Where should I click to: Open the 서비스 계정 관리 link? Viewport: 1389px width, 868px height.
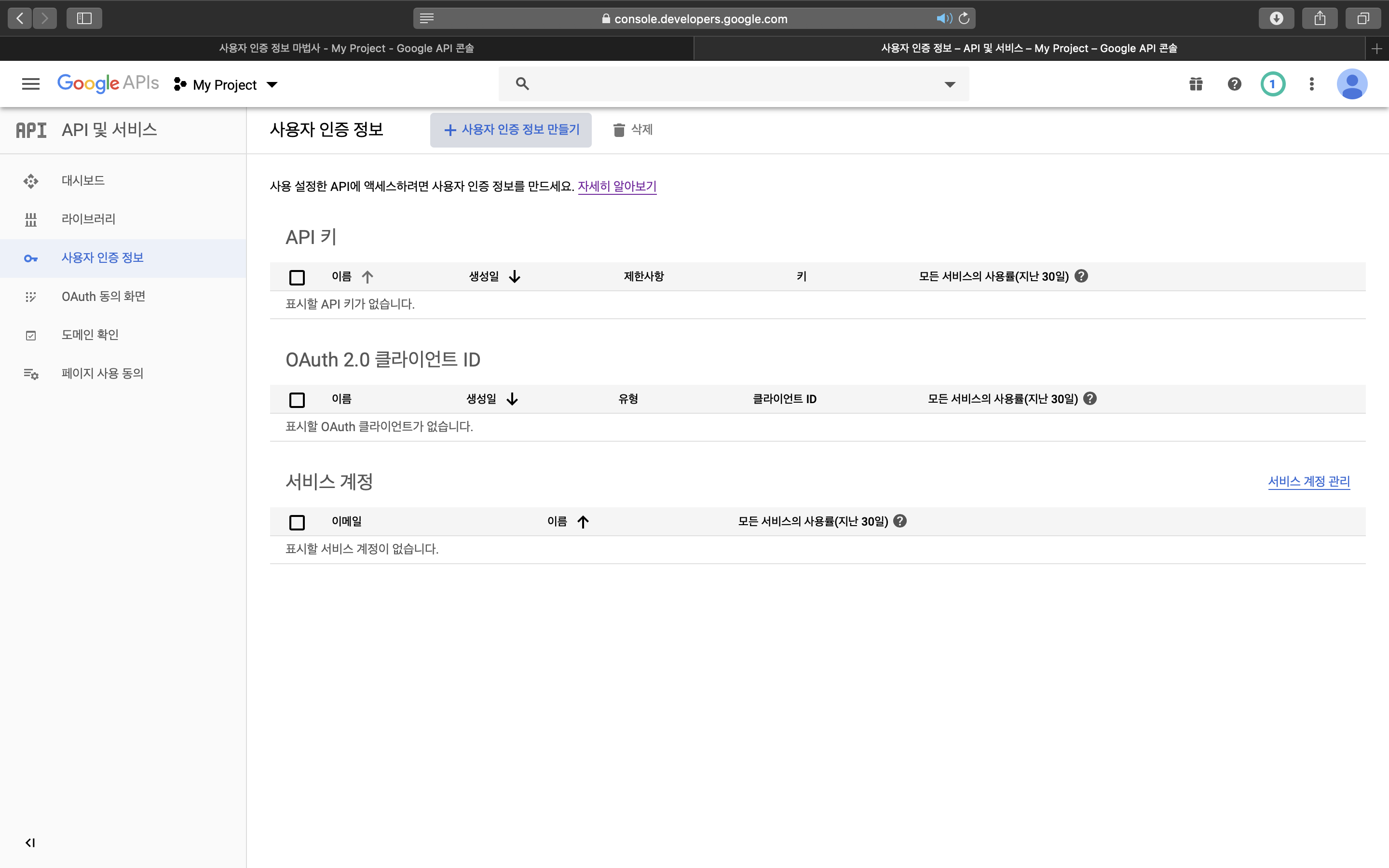[1308, 481]
